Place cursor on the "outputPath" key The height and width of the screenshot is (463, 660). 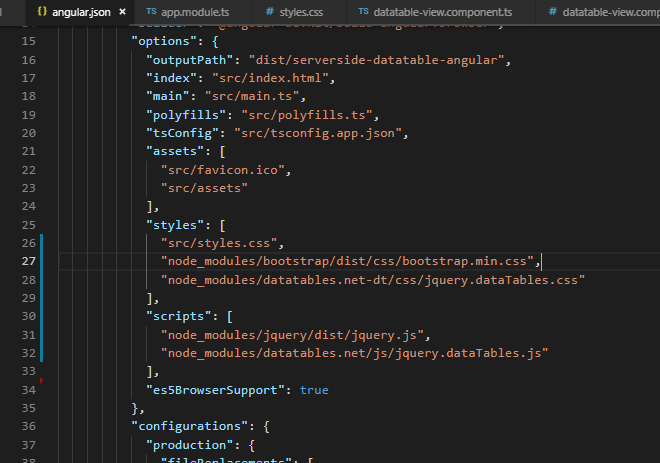click(185, 61)
